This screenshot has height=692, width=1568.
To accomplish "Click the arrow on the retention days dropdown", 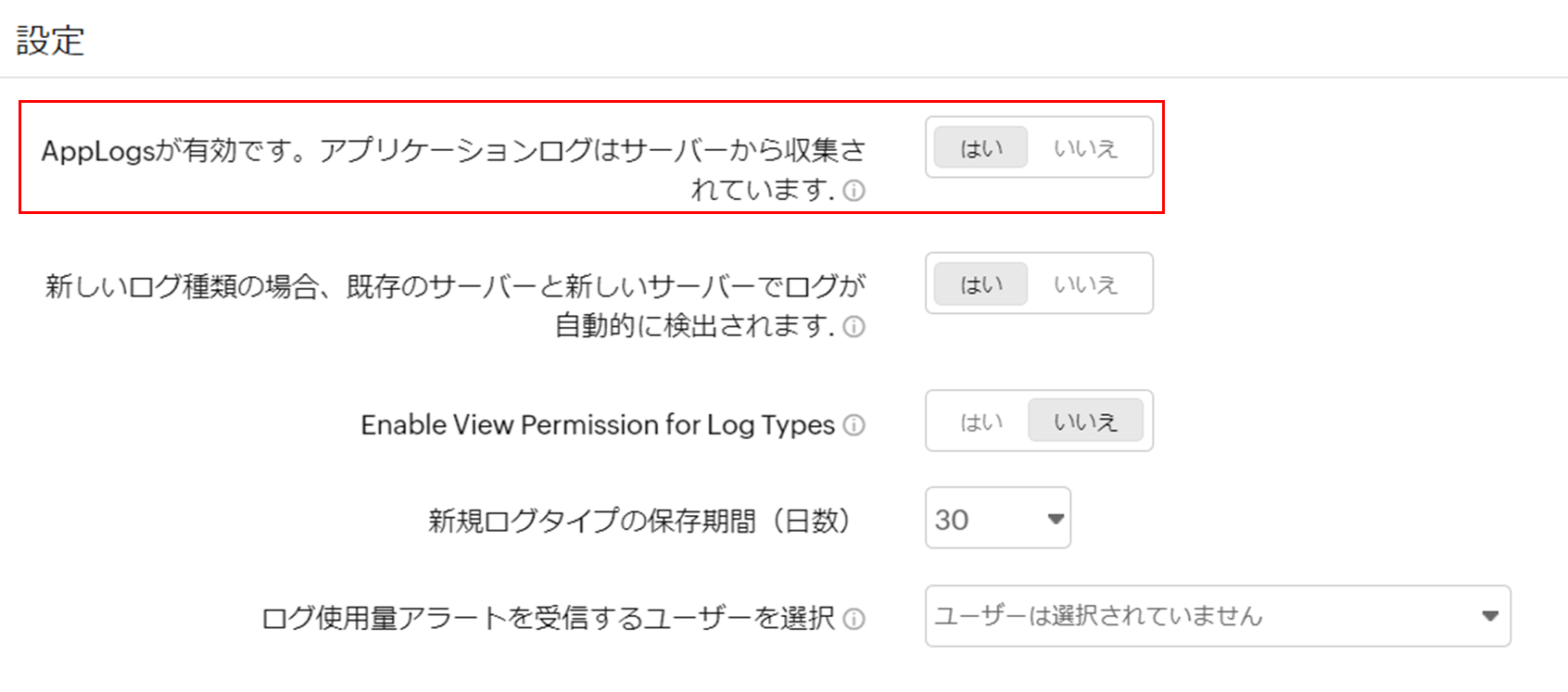I will 1055,519.
